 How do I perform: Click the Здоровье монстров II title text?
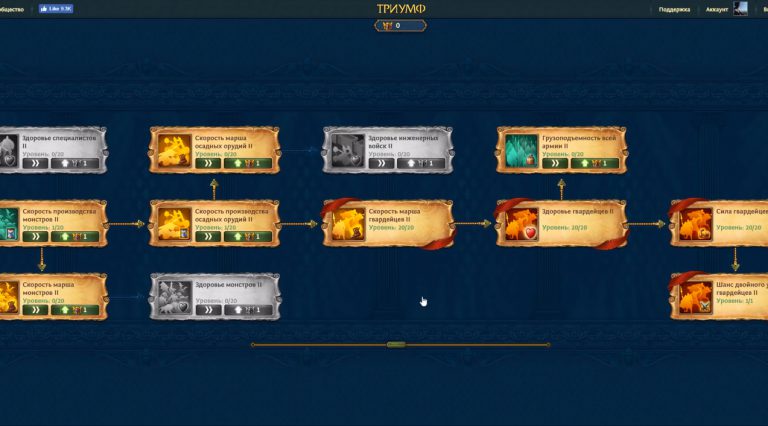point(228,284)
